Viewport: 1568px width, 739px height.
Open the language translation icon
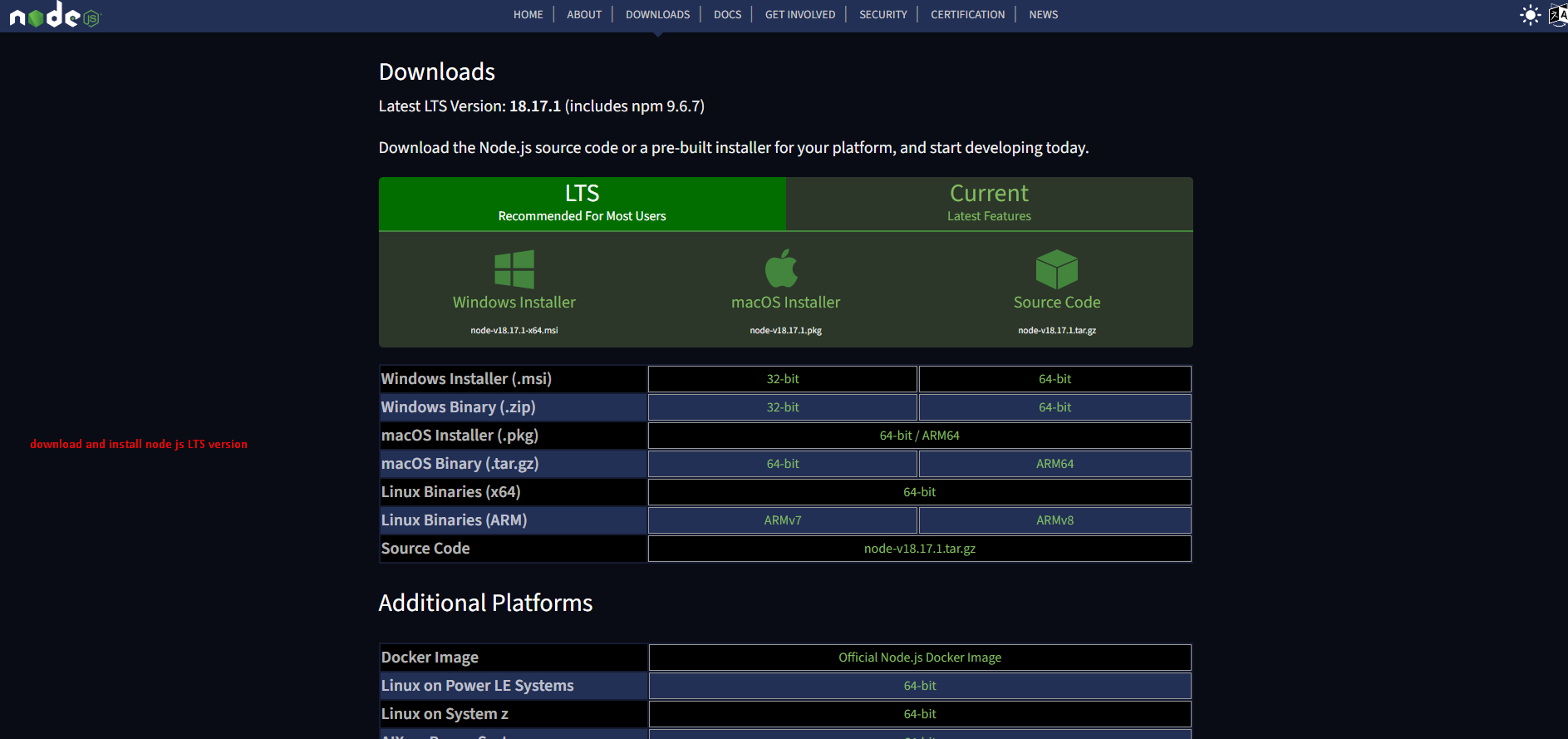[x=1558, y=15]
